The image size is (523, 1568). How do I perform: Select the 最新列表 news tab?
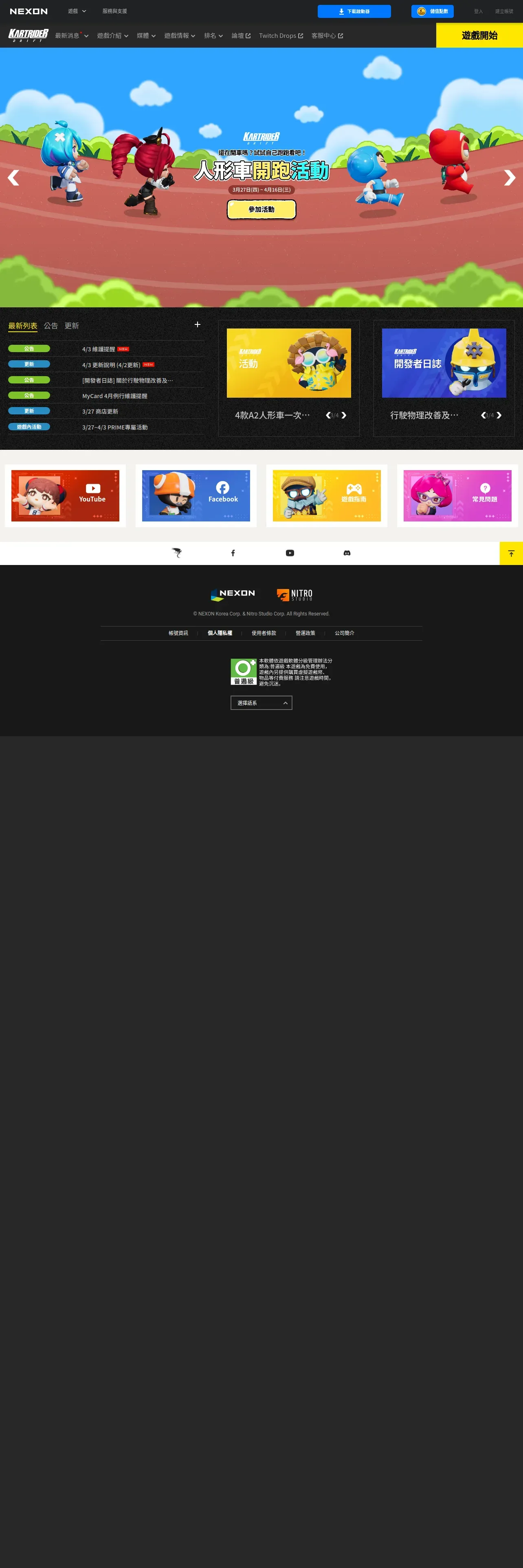22,326
